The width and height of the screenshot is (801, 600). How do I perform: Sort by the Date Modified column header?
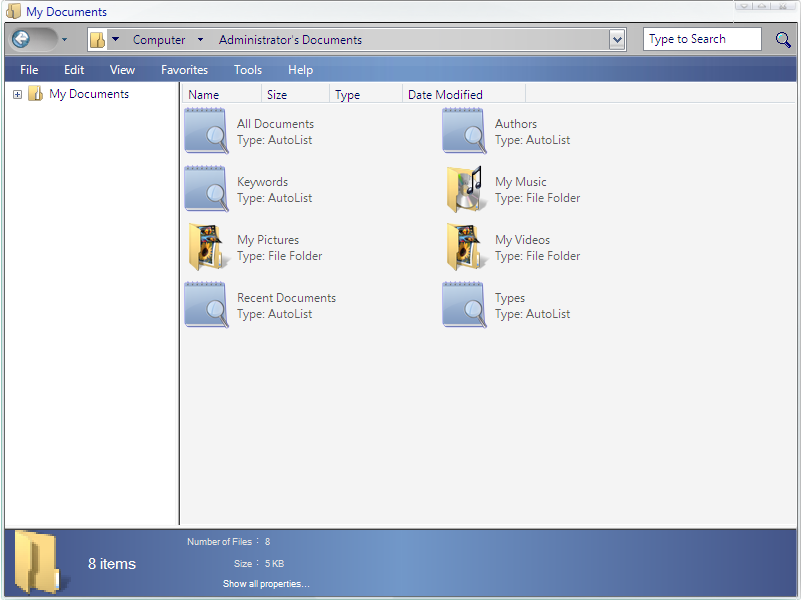click(445, 95)
